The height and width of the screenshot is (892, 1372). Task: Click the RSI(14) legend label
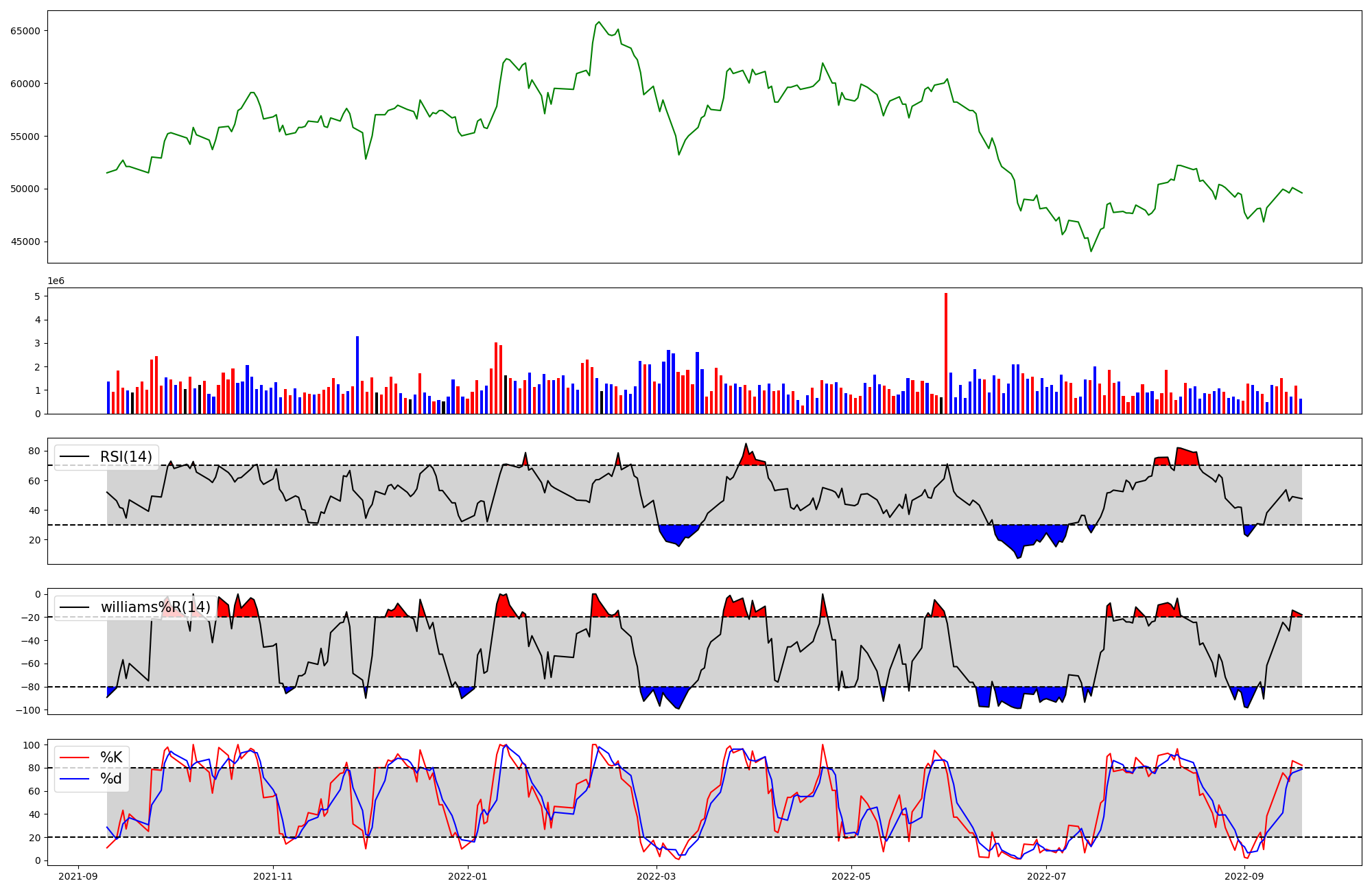pyautogui.click(x=126, y=457)
